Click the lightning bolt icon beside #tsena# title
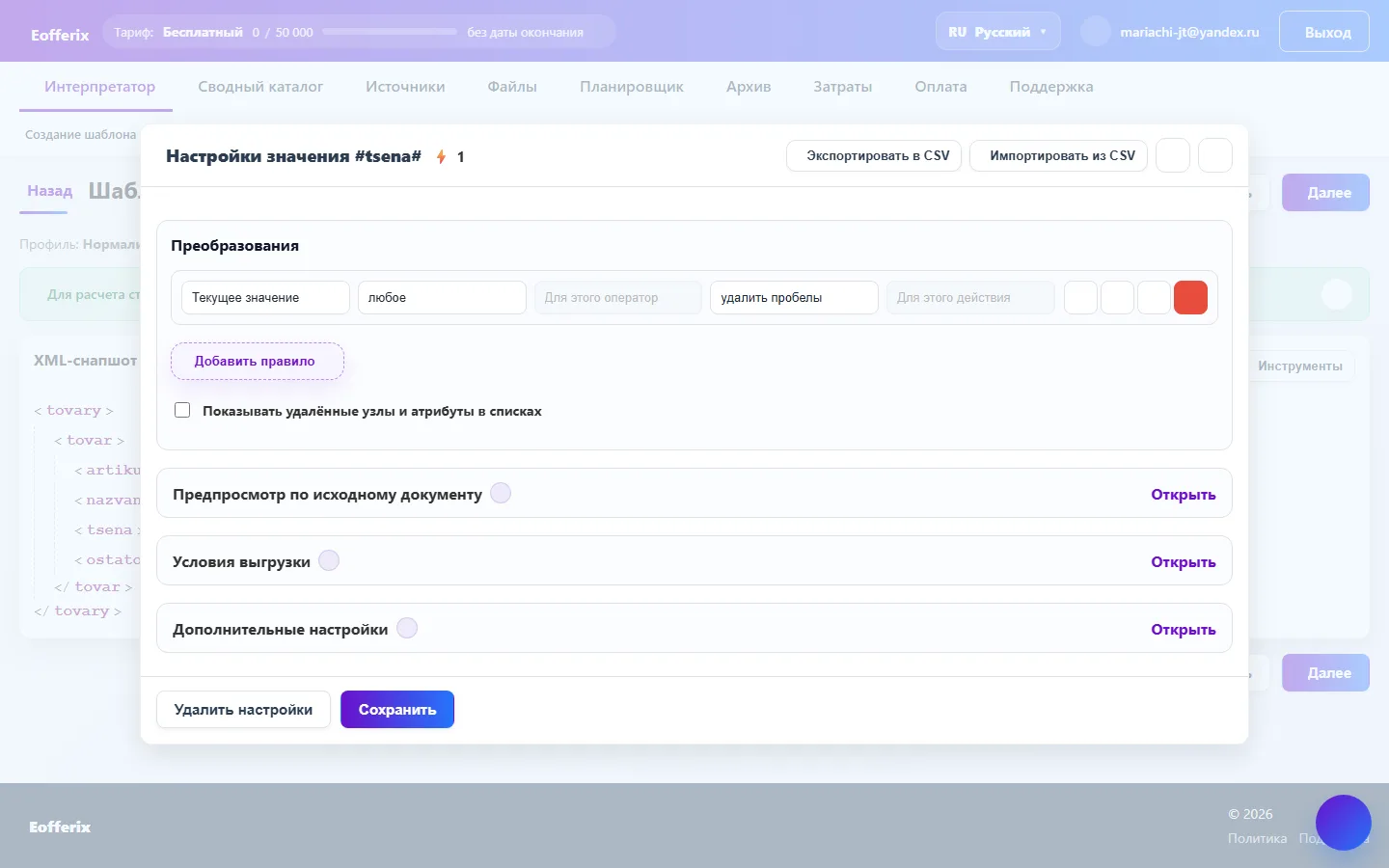This screenshot has height=868, width=1389. tap(441, 156)
